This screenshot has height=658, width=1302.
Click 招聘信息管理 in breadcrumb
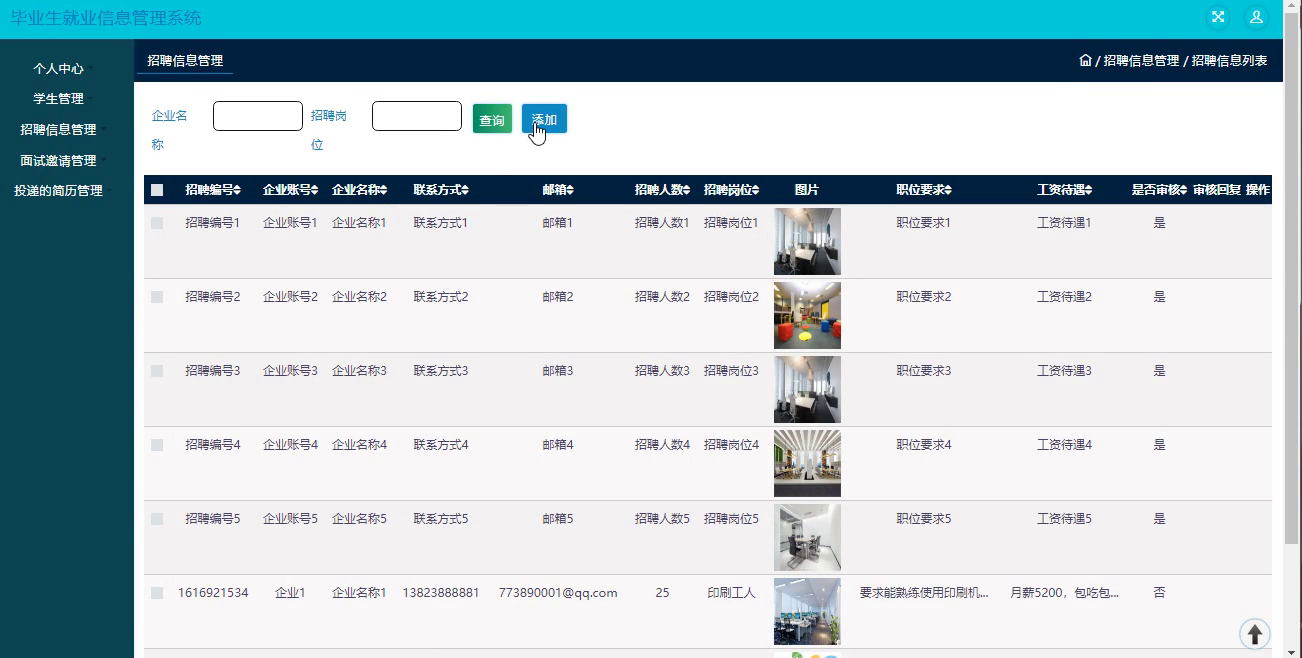[x=1141, y=61]
